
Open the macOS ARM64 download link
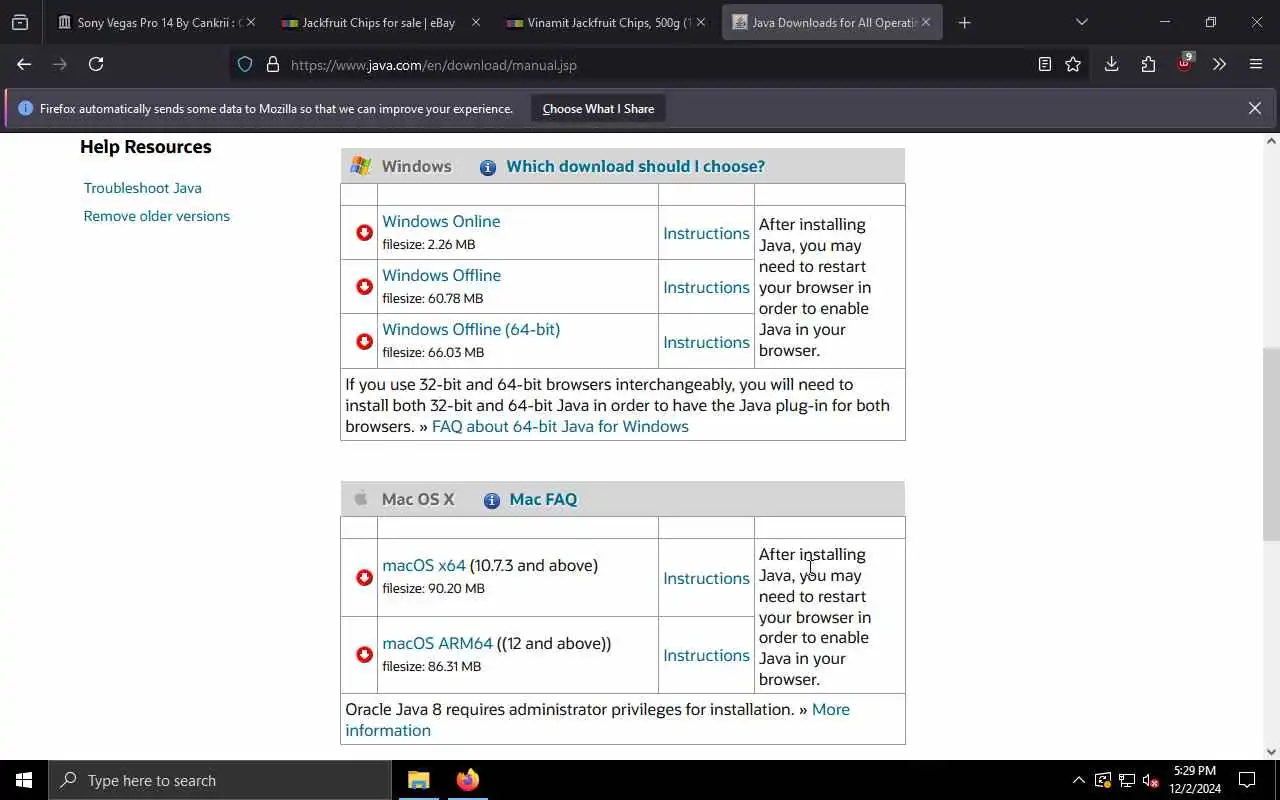tap(437, 644)
